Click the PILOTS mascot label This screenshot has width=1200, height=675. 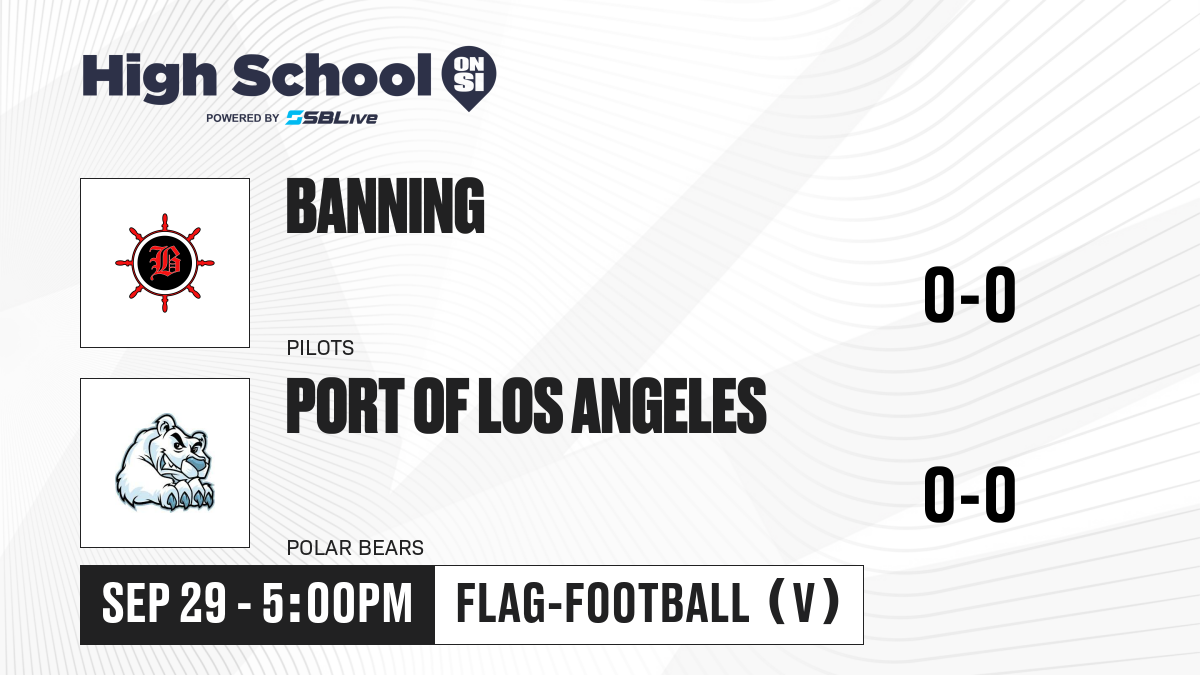point(320,348)
